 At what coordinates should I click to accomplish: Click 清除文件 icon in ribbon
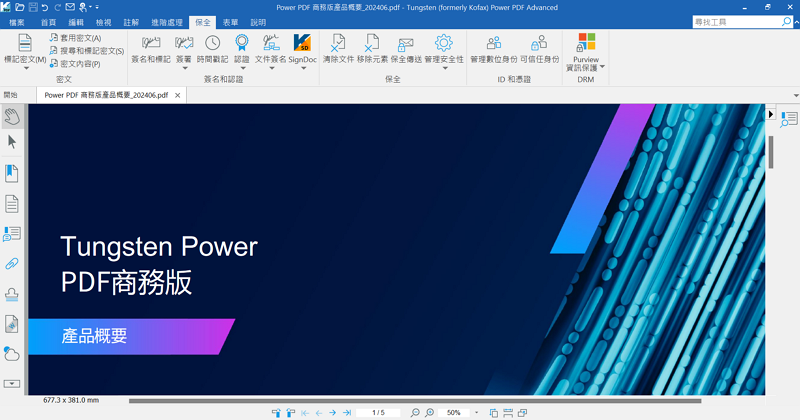[x=338, y=43]
